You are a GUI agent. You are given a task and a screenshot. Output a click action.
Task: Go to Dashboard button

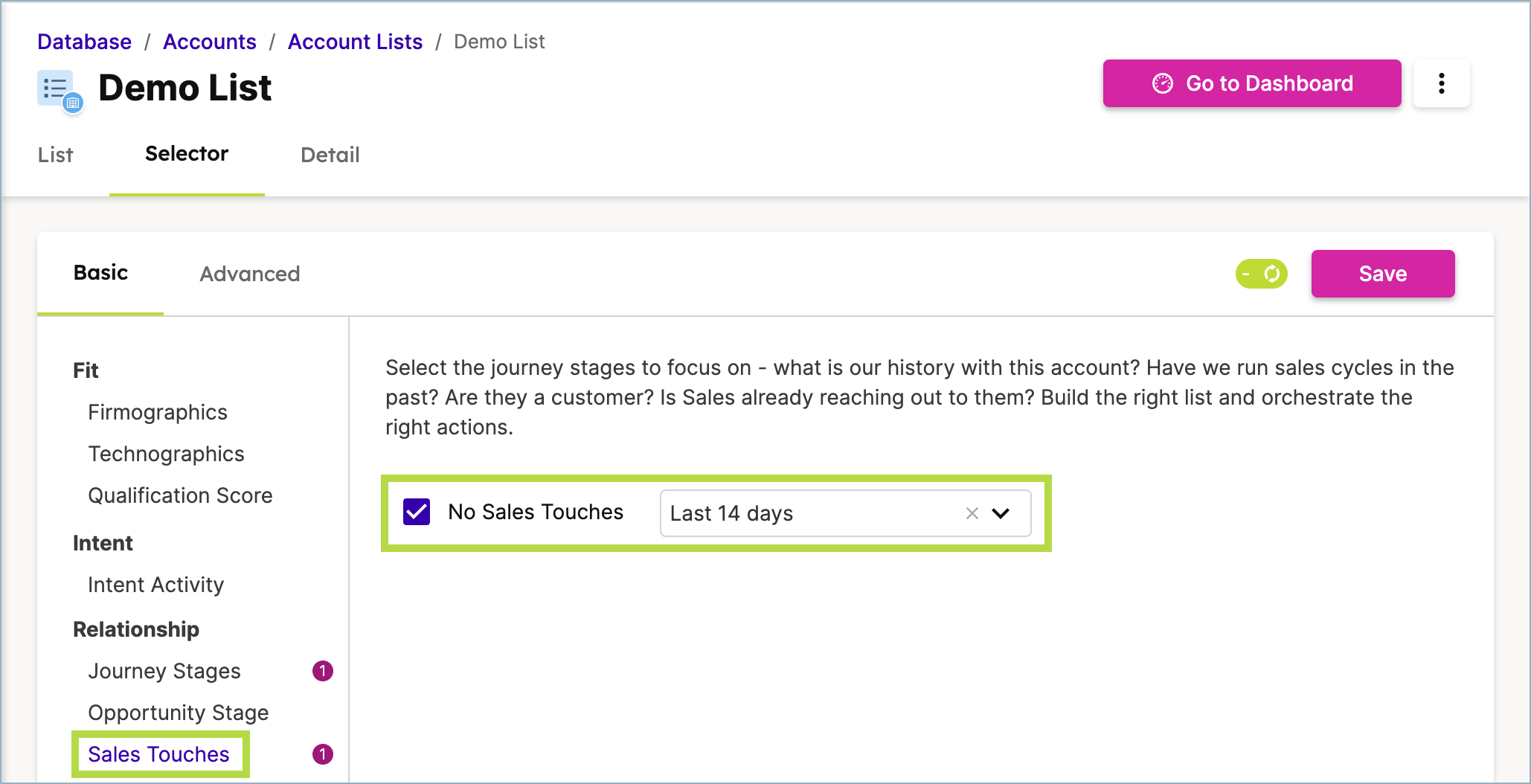pos(1252,83)
